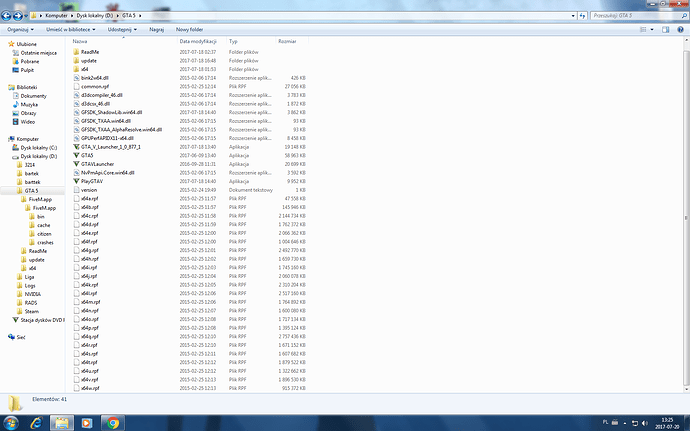Viewport: 690px width, 431px height.
Task: Select the version text document icon
Action: pyautogui.click(x=76, y=190)
